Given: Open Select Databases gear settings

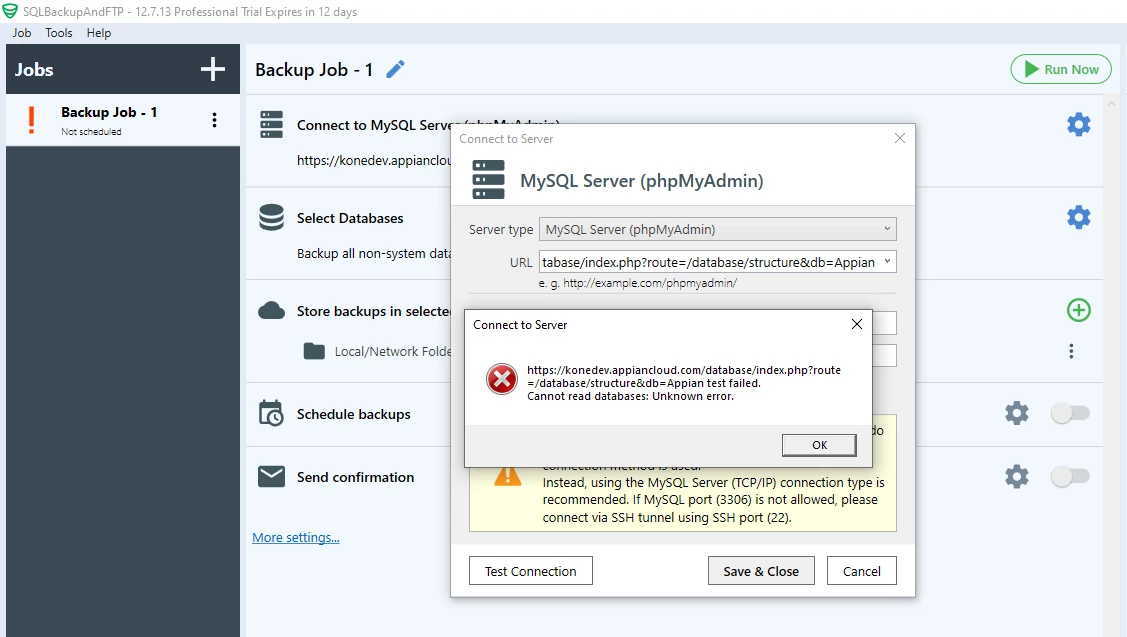Looking at the screenshot, I should click(1078, 217).
